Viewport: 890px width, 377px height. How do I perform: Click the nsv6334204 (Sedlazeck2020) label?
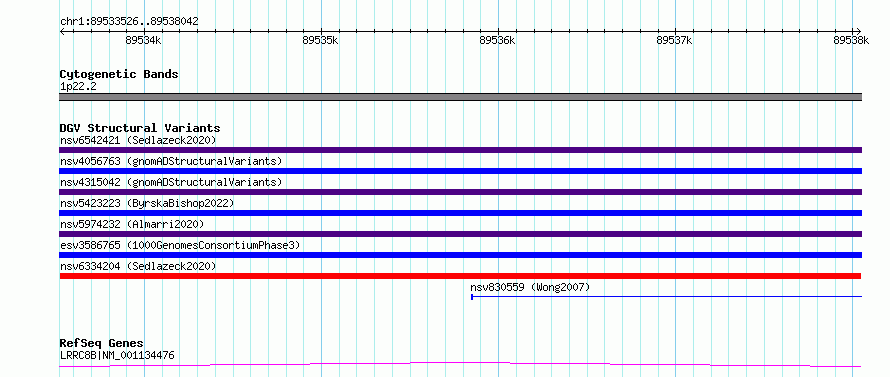[138, 266]
